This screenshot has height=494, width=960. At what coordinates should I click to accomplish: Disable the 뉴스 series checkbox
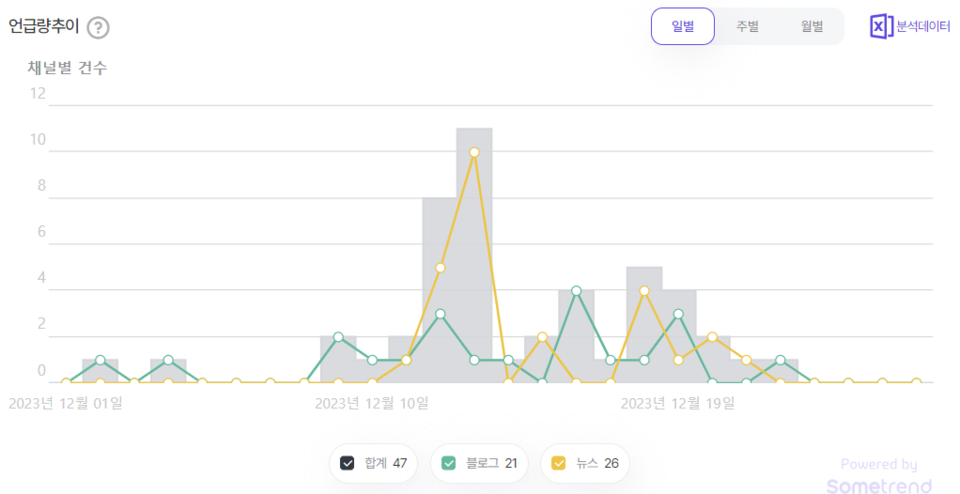559,463
